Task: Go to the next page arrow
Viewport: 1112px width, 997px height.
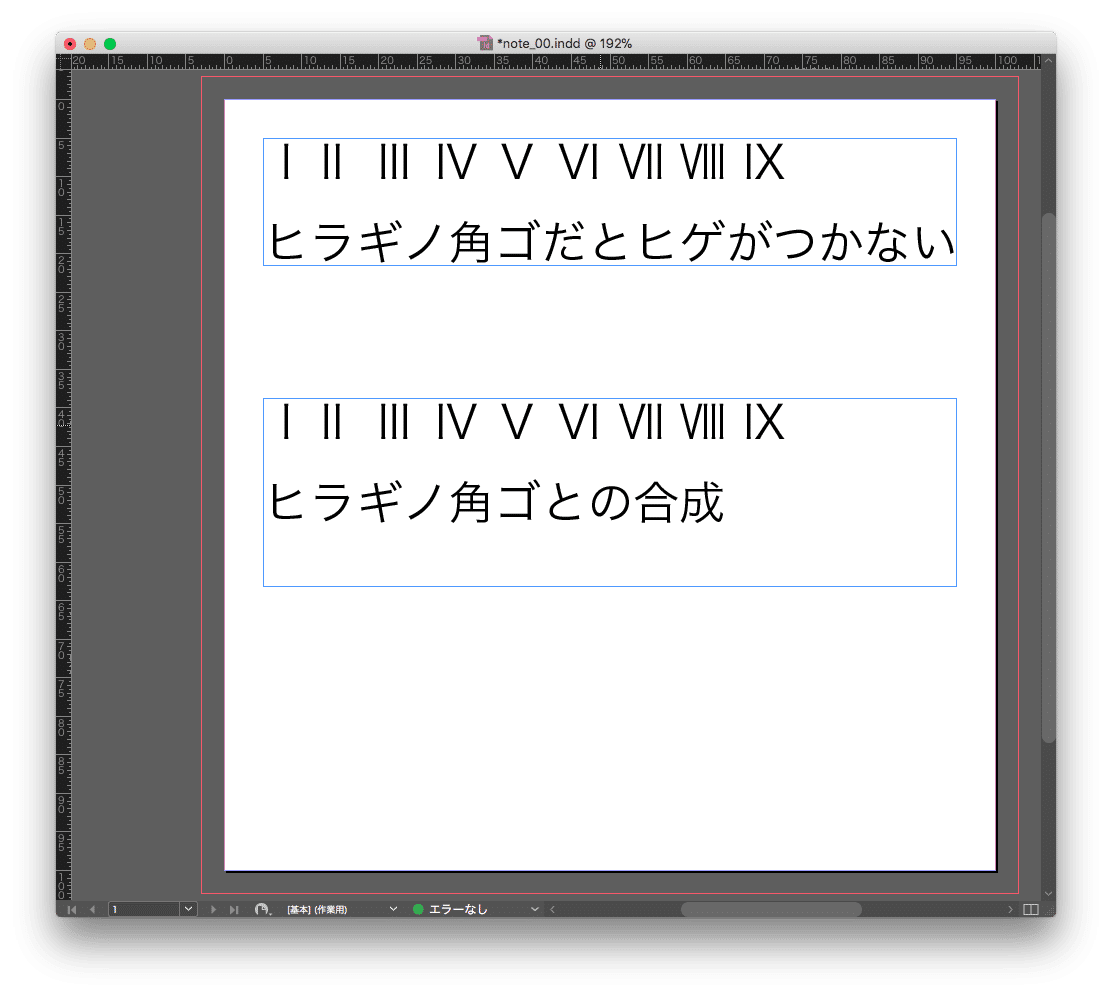Action: pos(213,909)
